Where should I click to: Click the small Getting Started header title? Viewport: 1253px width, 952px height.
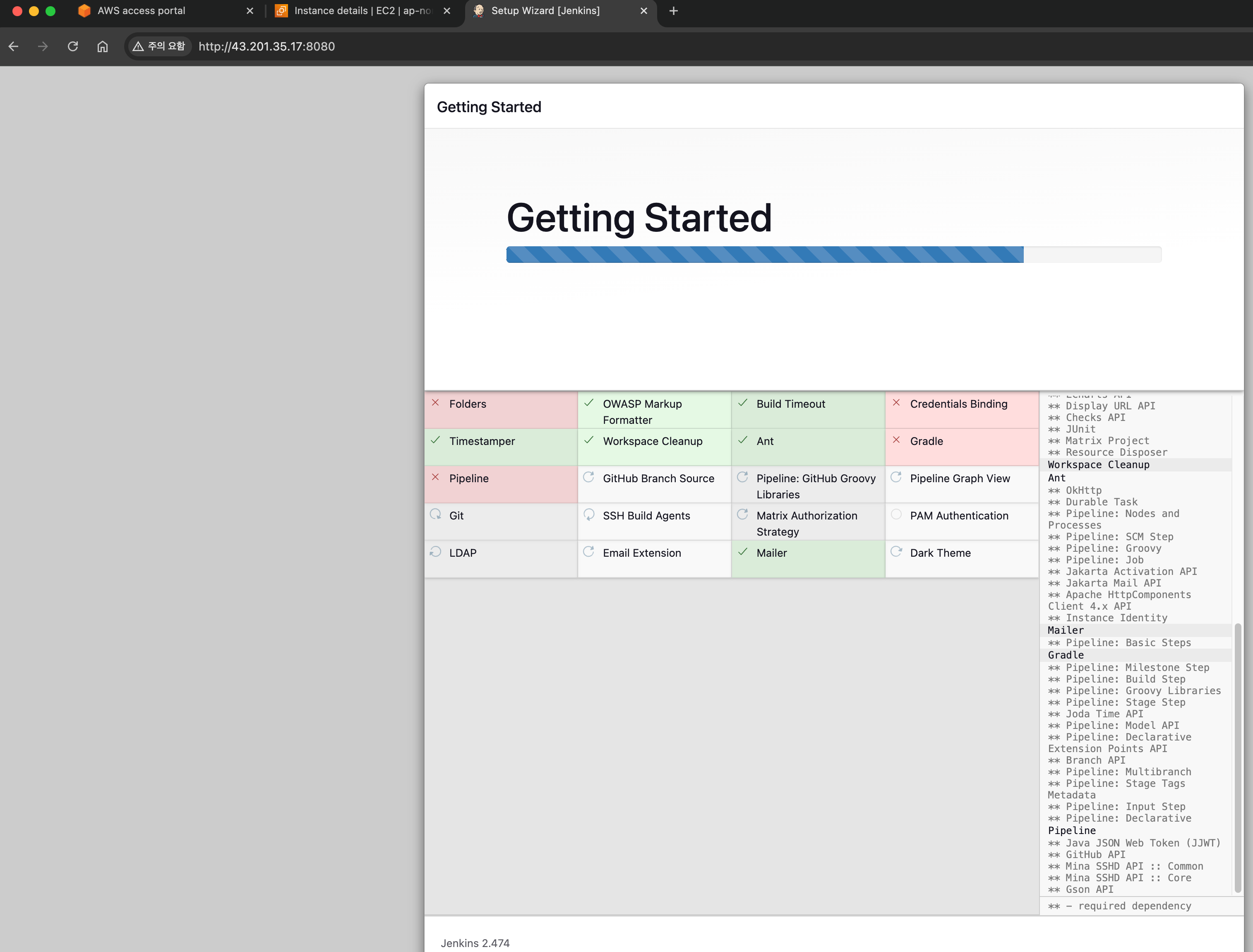489,107
